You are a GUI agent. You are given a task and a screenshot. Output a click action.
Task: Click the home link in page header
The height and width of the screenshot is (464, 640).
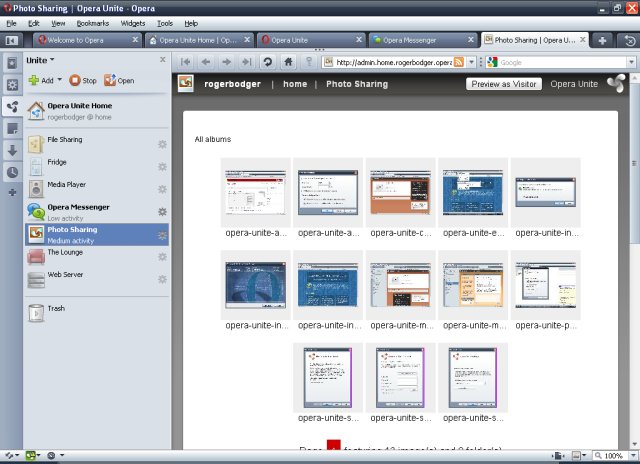pyautogui.click(x=294, y=85)
